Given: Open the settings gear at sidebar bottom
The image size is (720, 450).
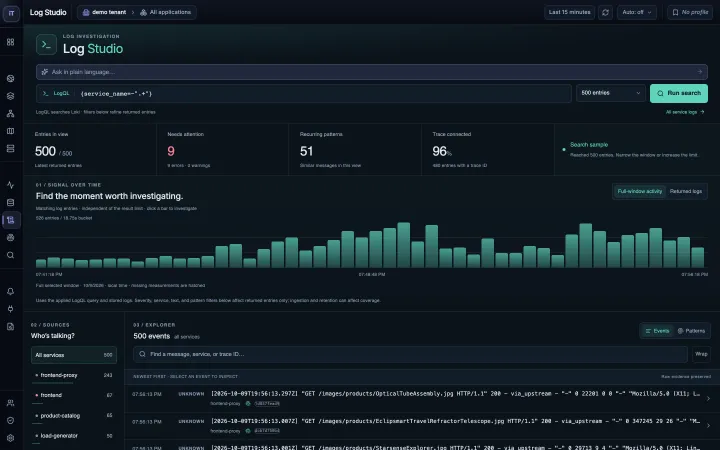Looking at the screenshot, I should point(11,438).
